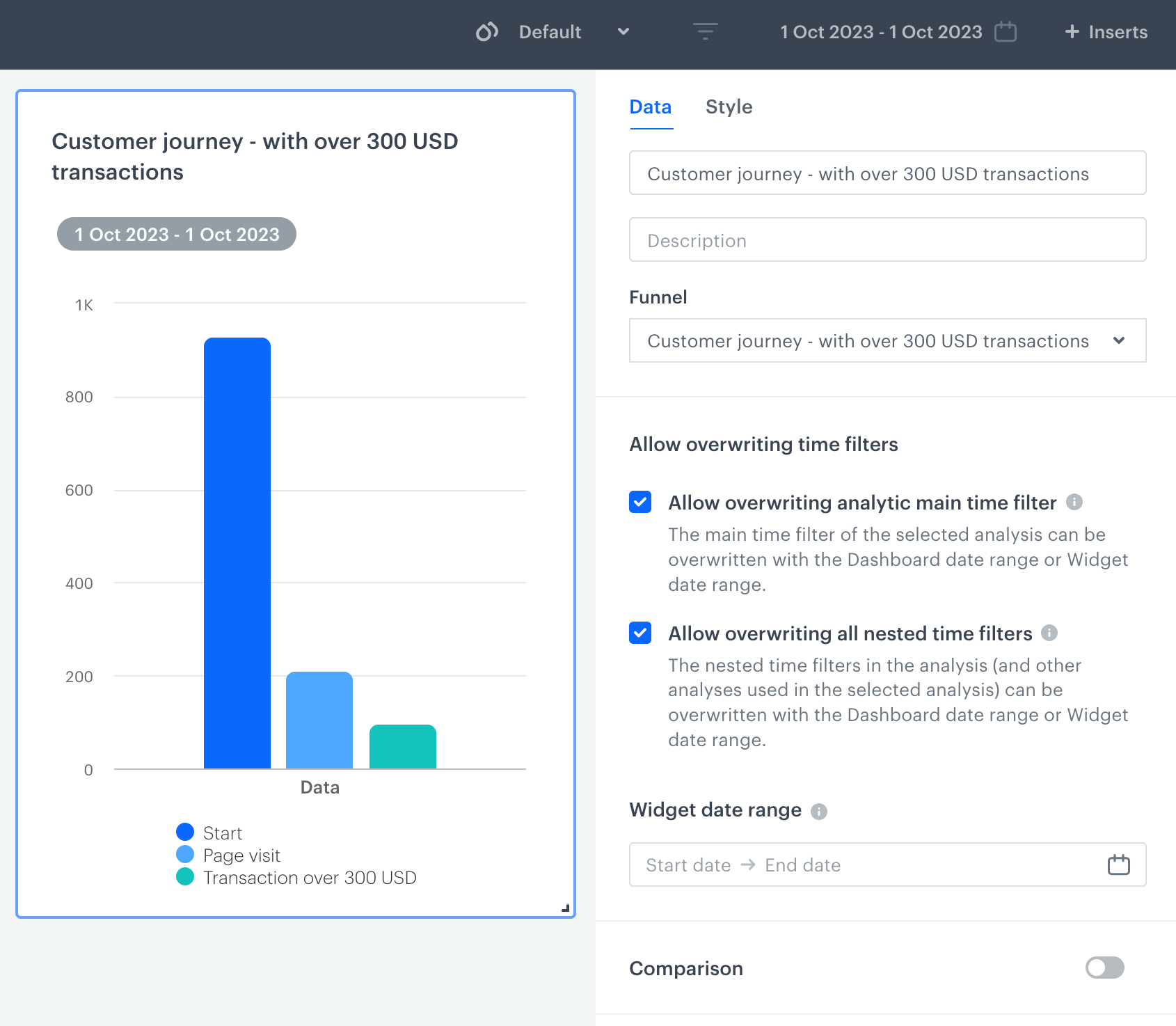
Task: Open calendar icon in Widget date range field
Action: pyautogui.click(x=1118, y=865)
